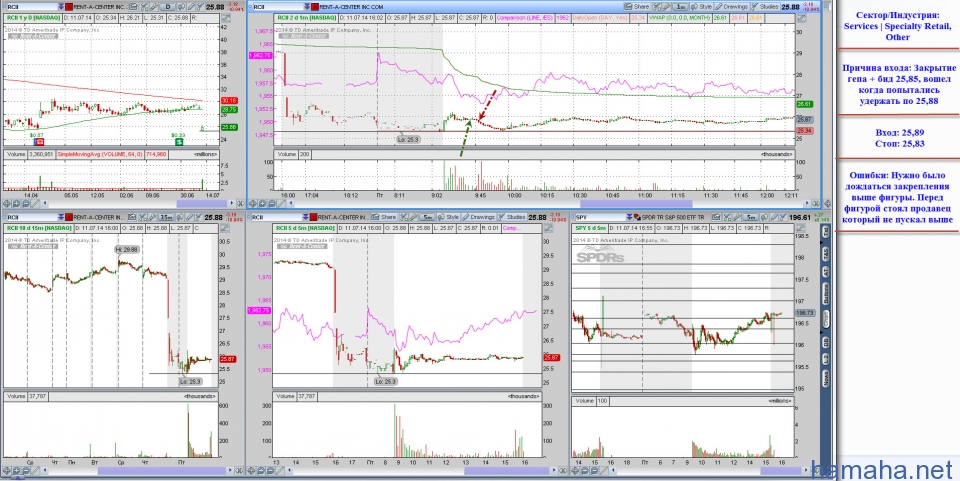960x481 pixels.
Task: Click crosshair pan icon below 1m chart
Action: (253, 203)
